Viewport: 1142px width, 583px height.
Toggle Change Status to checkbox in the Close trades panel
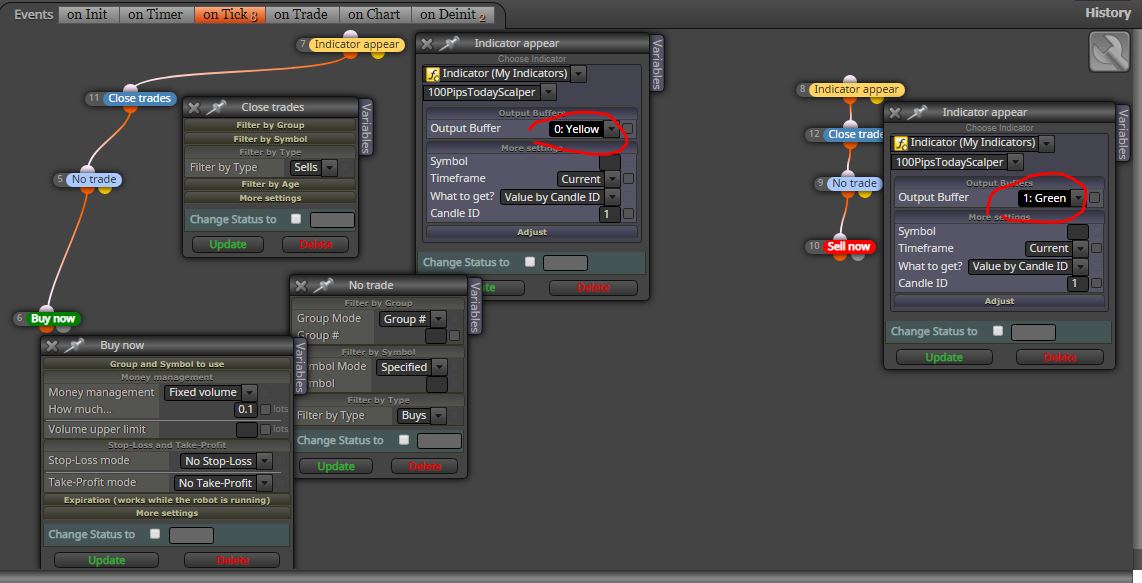296,219
